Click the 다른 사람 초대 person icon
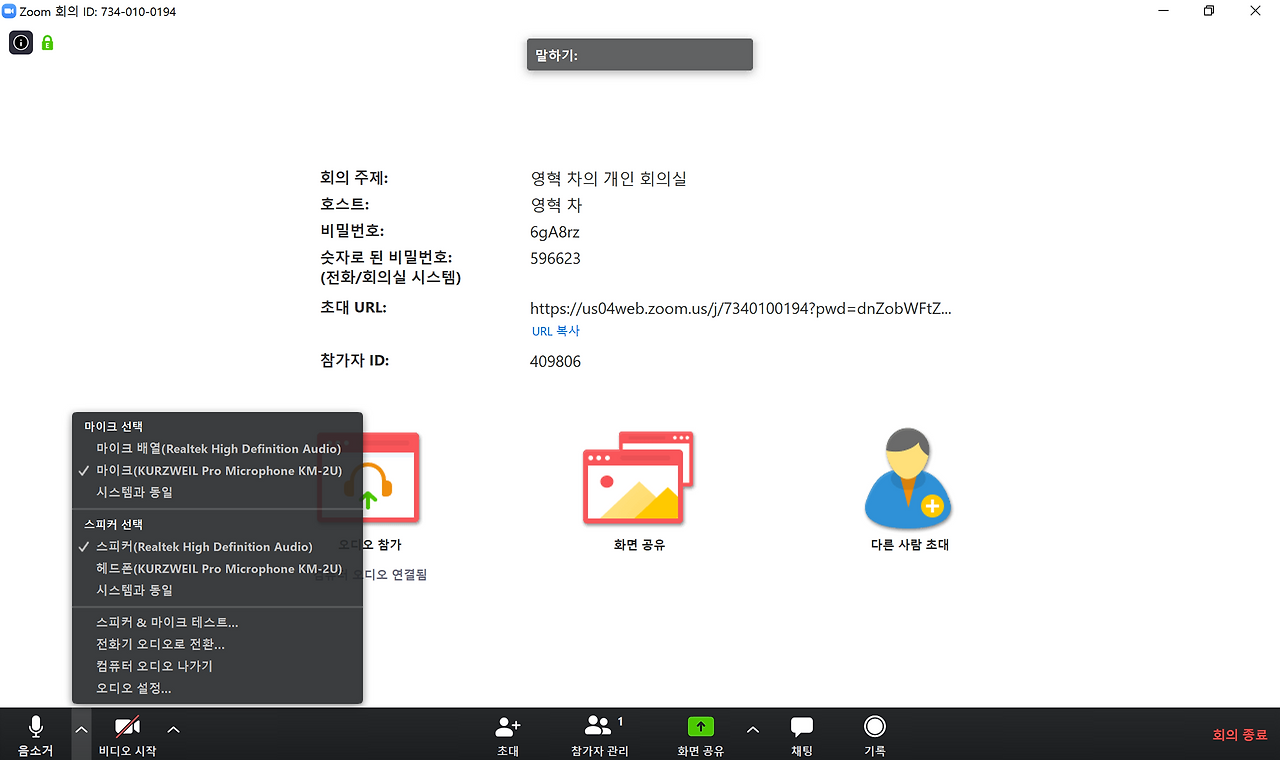This screenshot has height=760, width=1280. pyautogui.click(x=908, y=478)
